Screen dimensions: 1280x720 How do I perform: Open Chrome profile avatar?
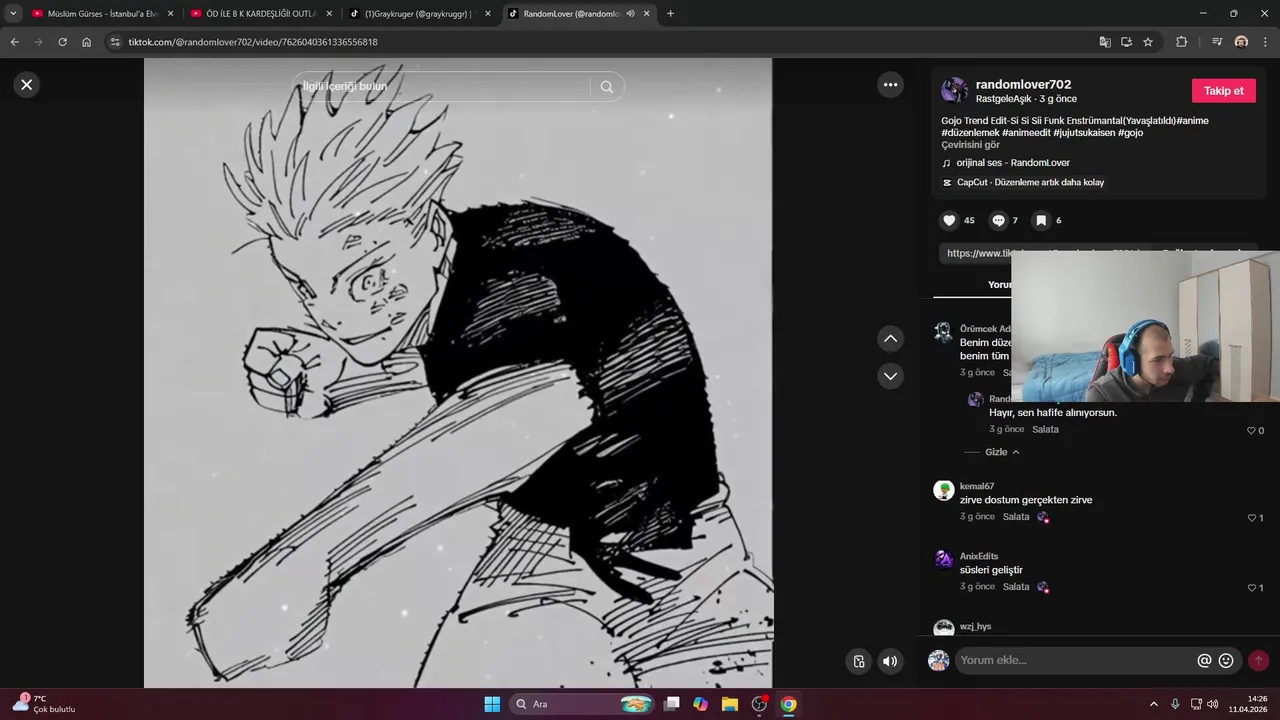pyautogui.click(x=1241, y=42)
